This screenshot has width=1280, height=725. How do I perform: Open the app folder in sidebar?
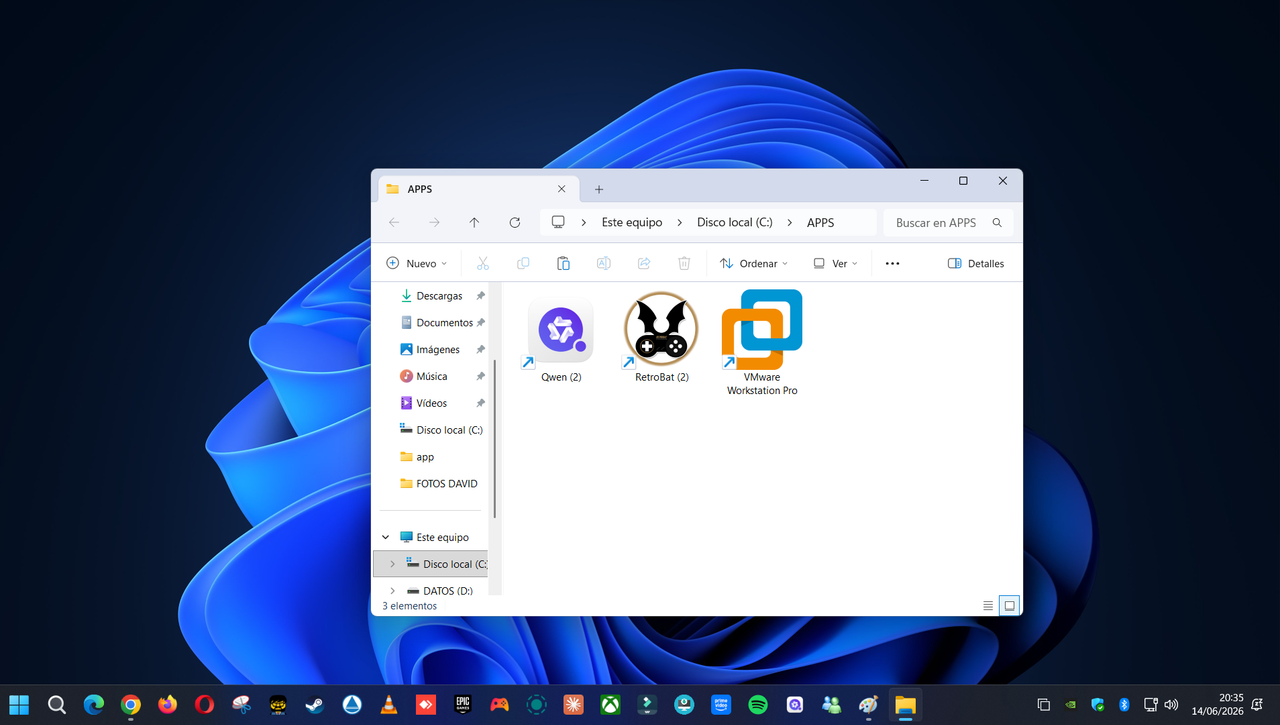(425, 457)
